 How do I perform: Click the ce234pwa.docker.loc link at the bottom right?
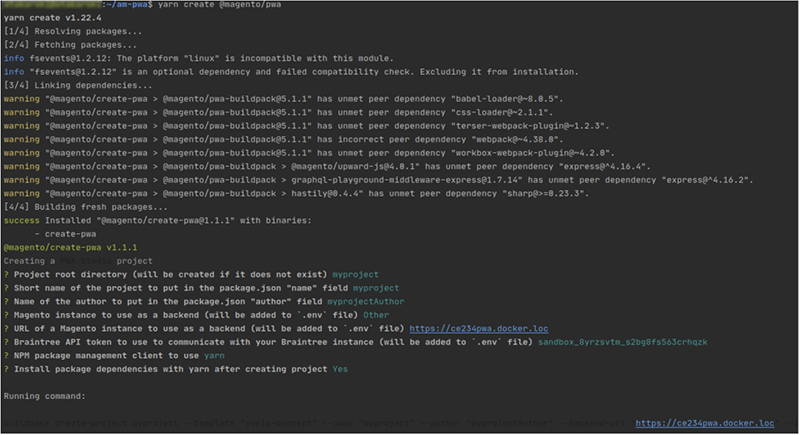click(x=706, y=424)
